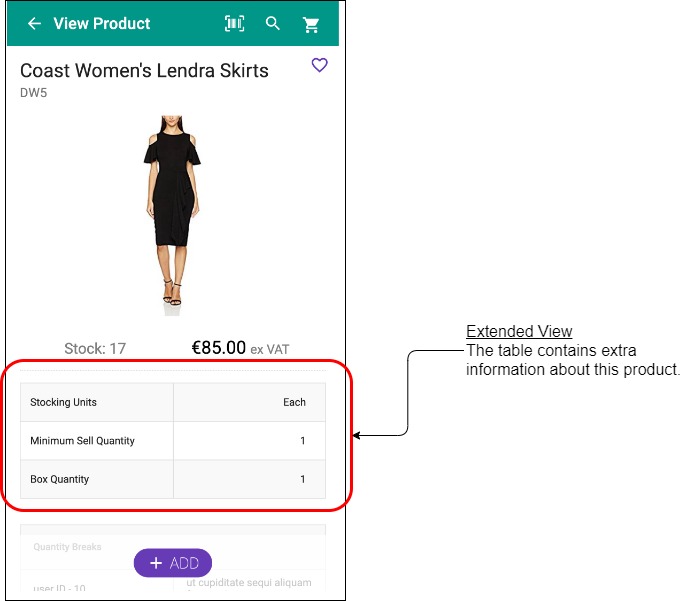Click the Each value cell
695x601 pixels.
(x=250, y=402)
